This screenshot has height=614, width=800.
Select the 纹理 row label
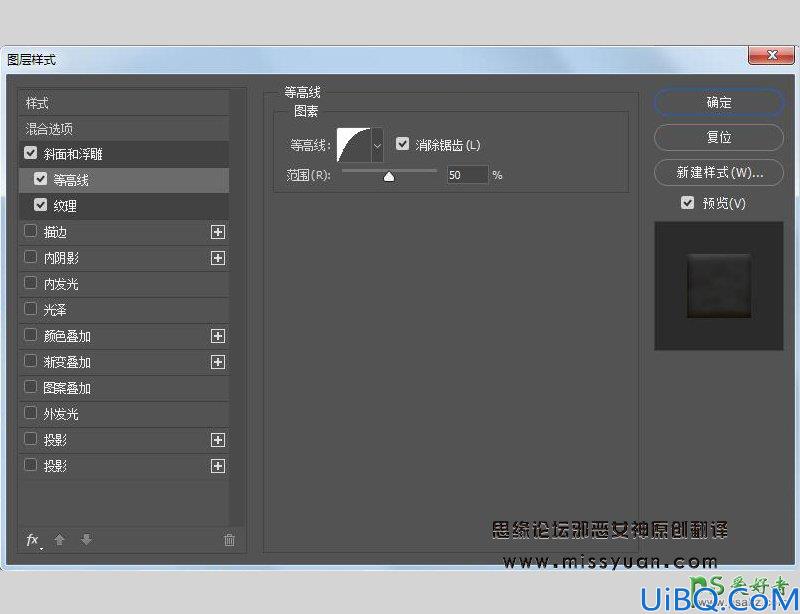(x=65, y=206)
